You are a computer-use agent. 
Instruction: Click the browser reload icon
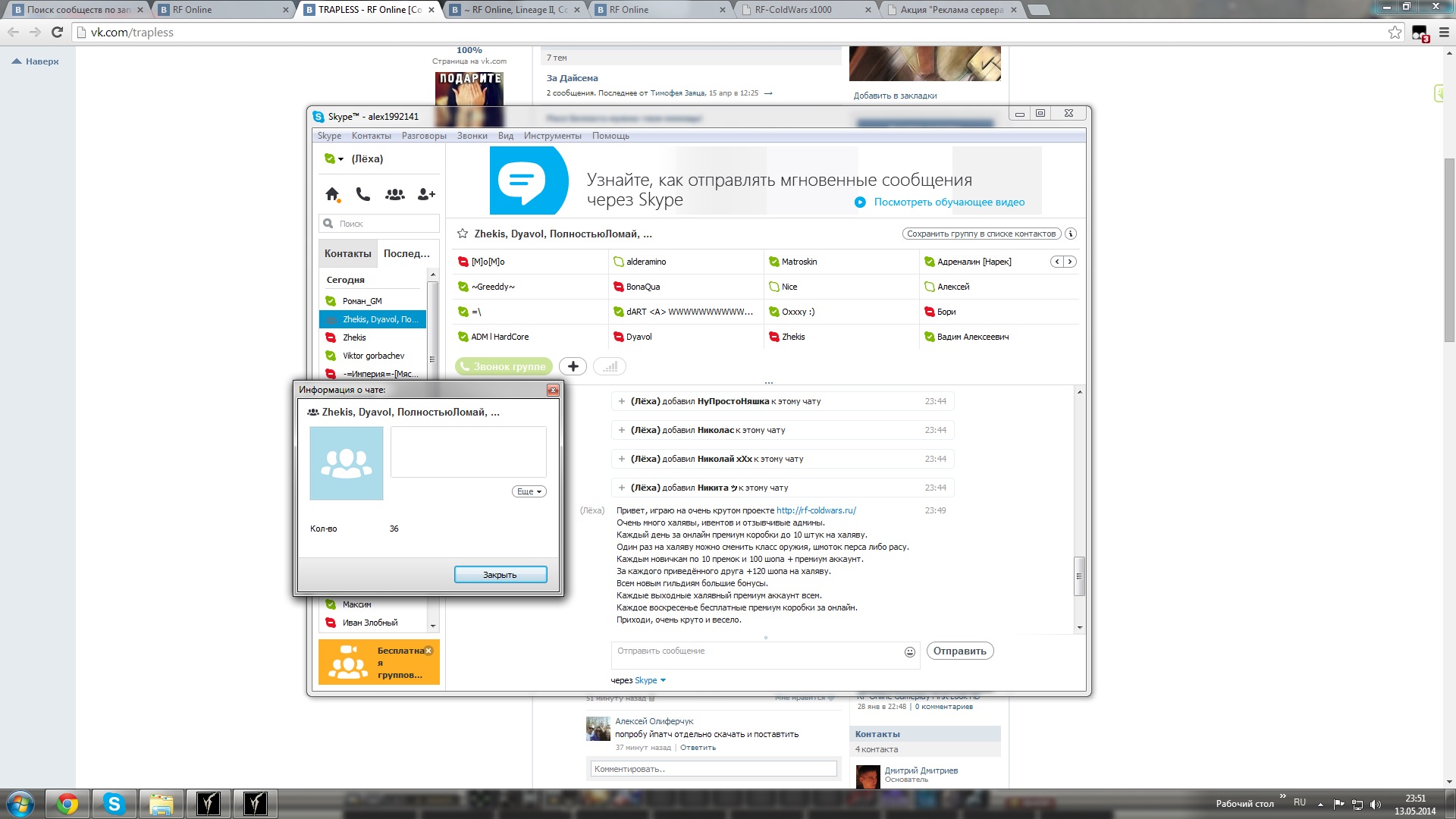(x=57, y=32)
